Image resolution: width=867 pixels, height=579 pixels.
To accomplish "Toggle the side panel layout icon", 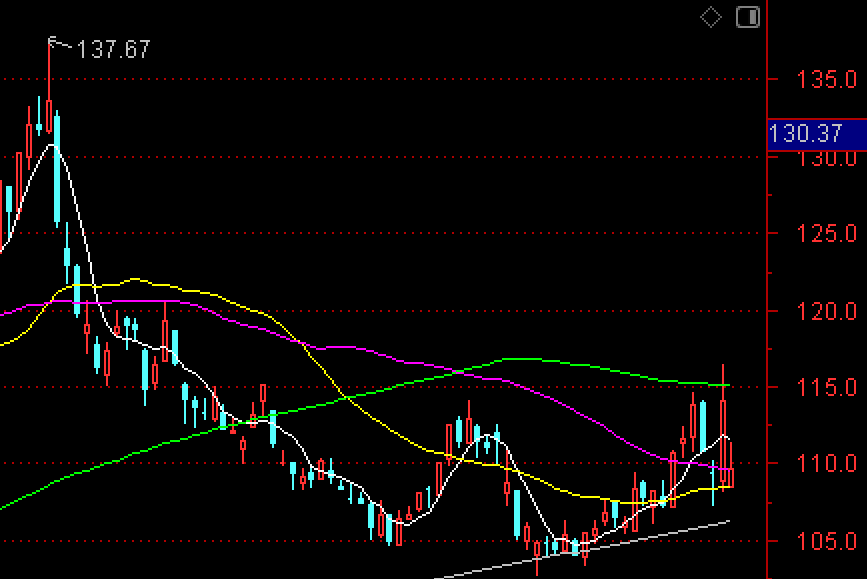I will click(x=748, y=17).
